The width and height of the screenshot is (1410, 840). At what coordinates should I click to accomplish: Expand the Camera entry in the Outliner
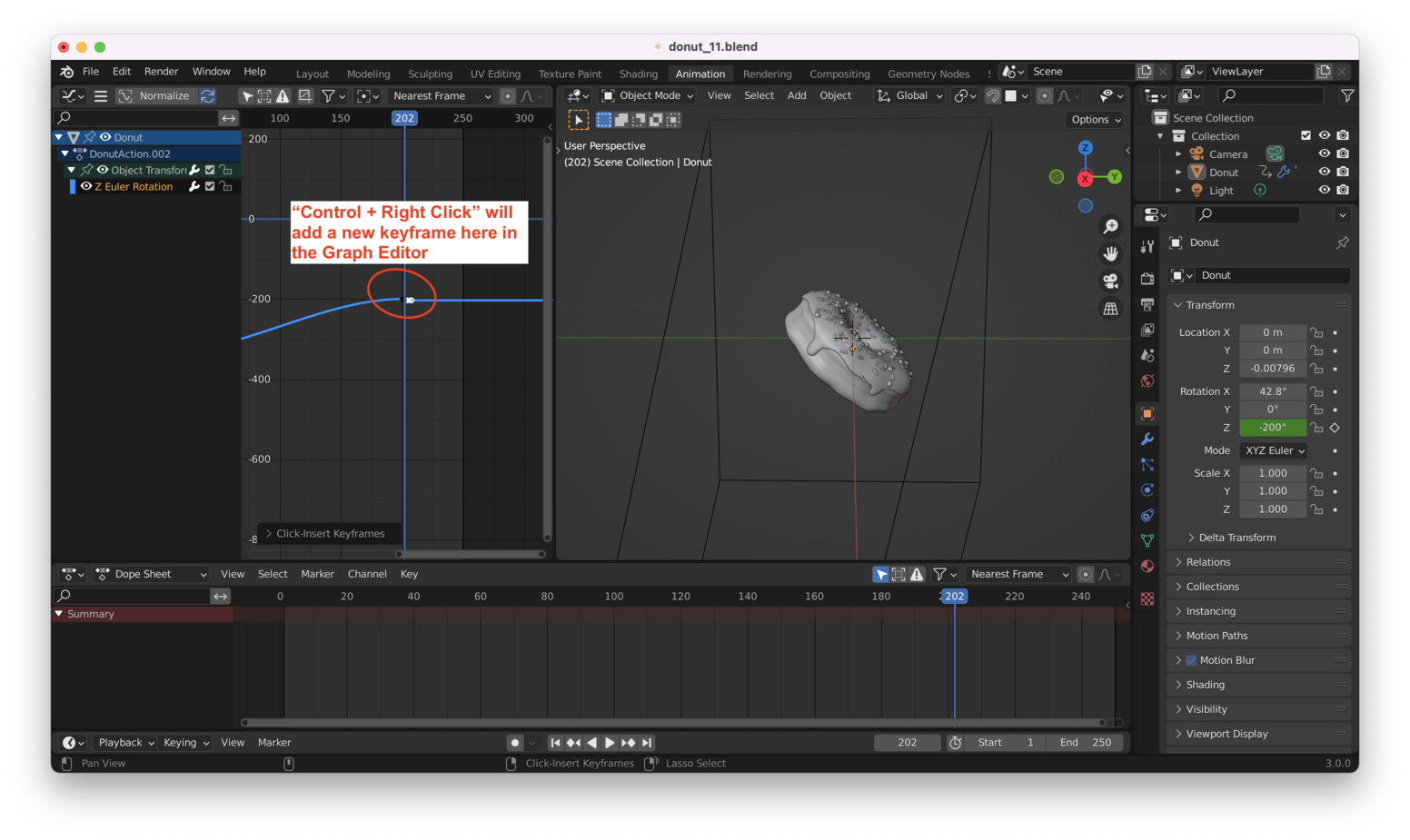tap(1178, 153)
